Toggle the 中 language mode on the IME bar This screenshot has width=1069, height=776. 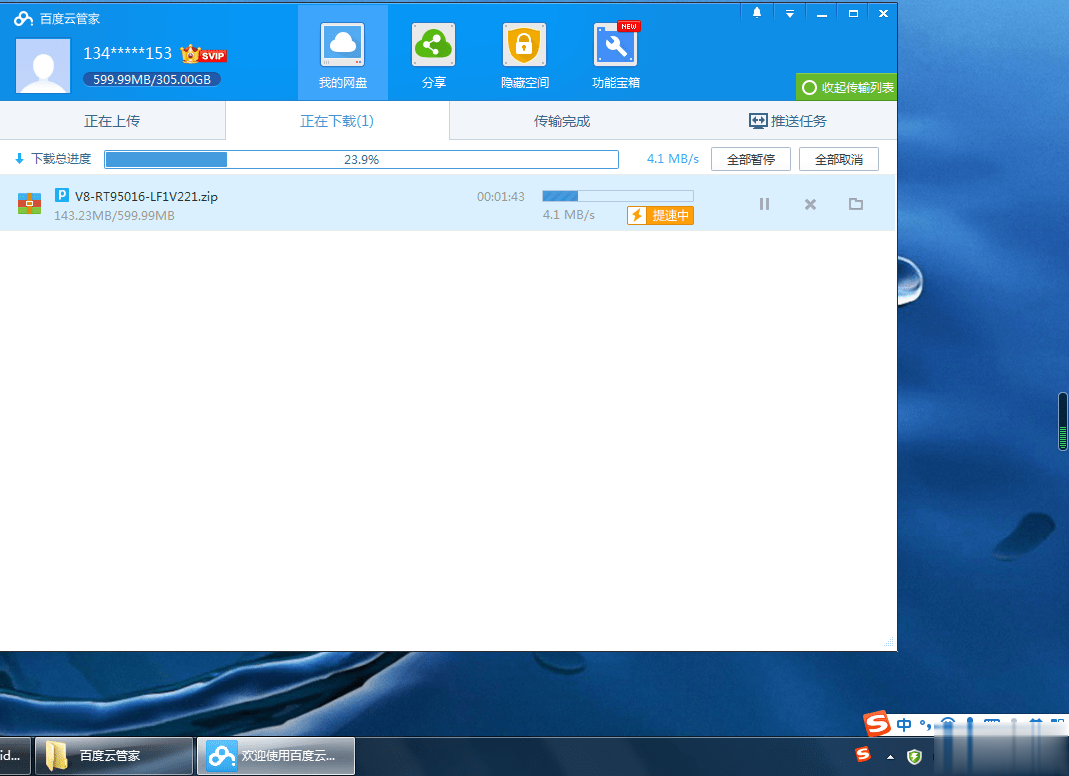tap(904, 725)
